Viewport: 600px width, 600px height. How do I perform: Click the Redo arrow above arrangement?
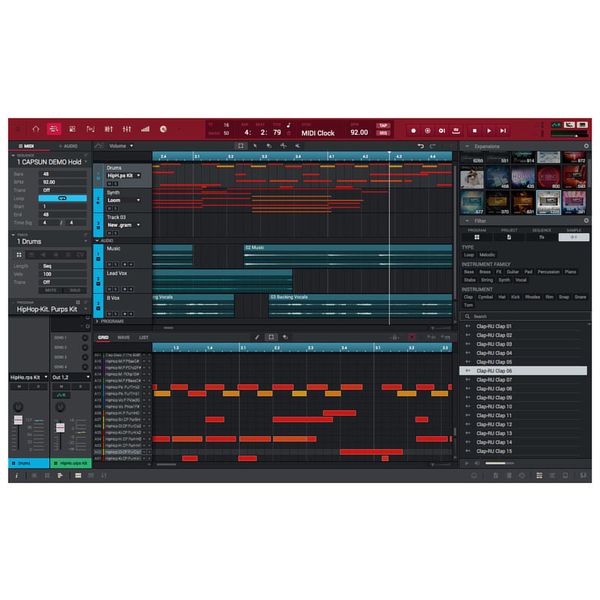tap(432, 146)
